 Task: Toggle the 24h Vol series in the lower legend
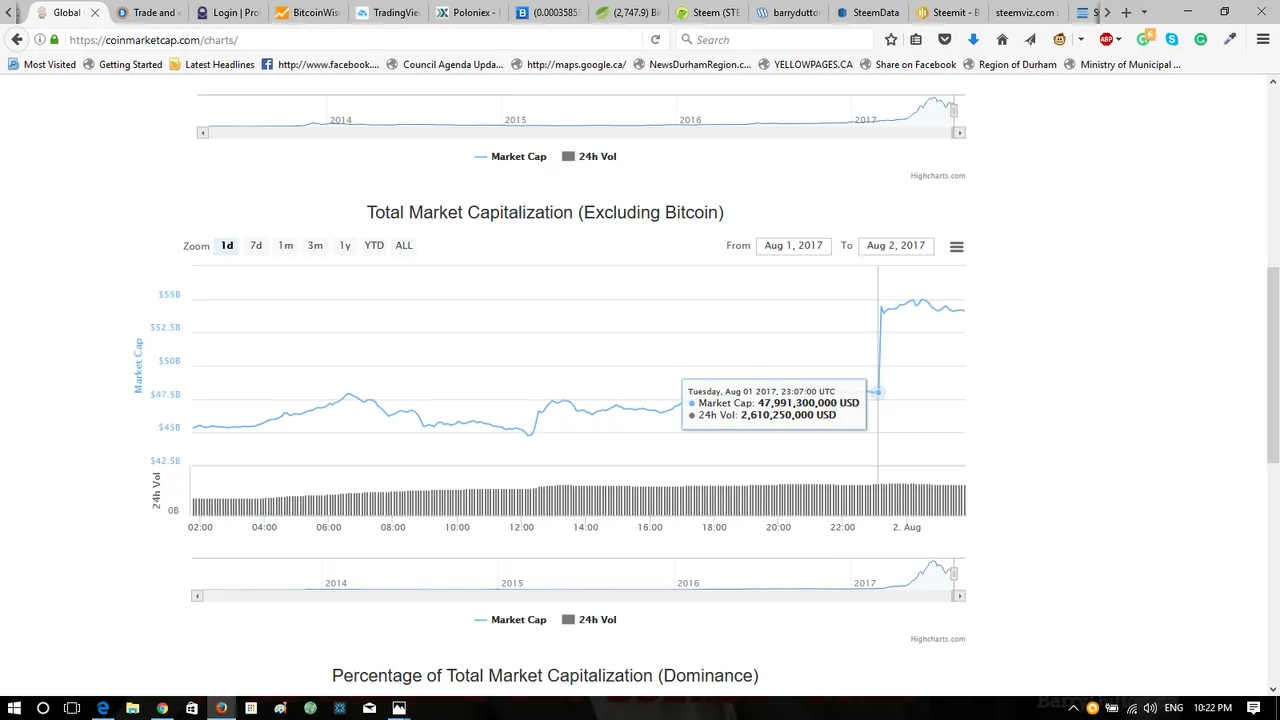(589, 620)
